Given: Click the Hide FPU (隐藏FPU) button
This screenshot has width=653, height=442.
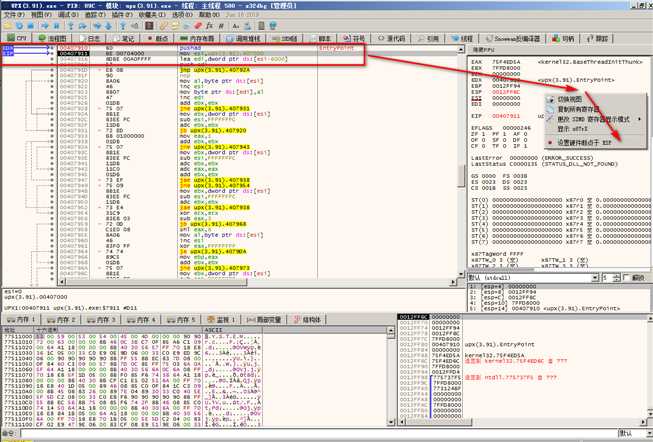Looking at the screenshot, I should (x=482, y=50).
